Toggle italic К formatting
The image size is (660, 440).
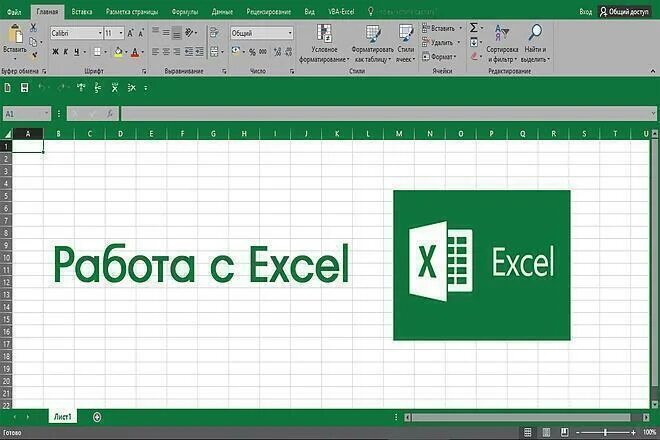66,52
